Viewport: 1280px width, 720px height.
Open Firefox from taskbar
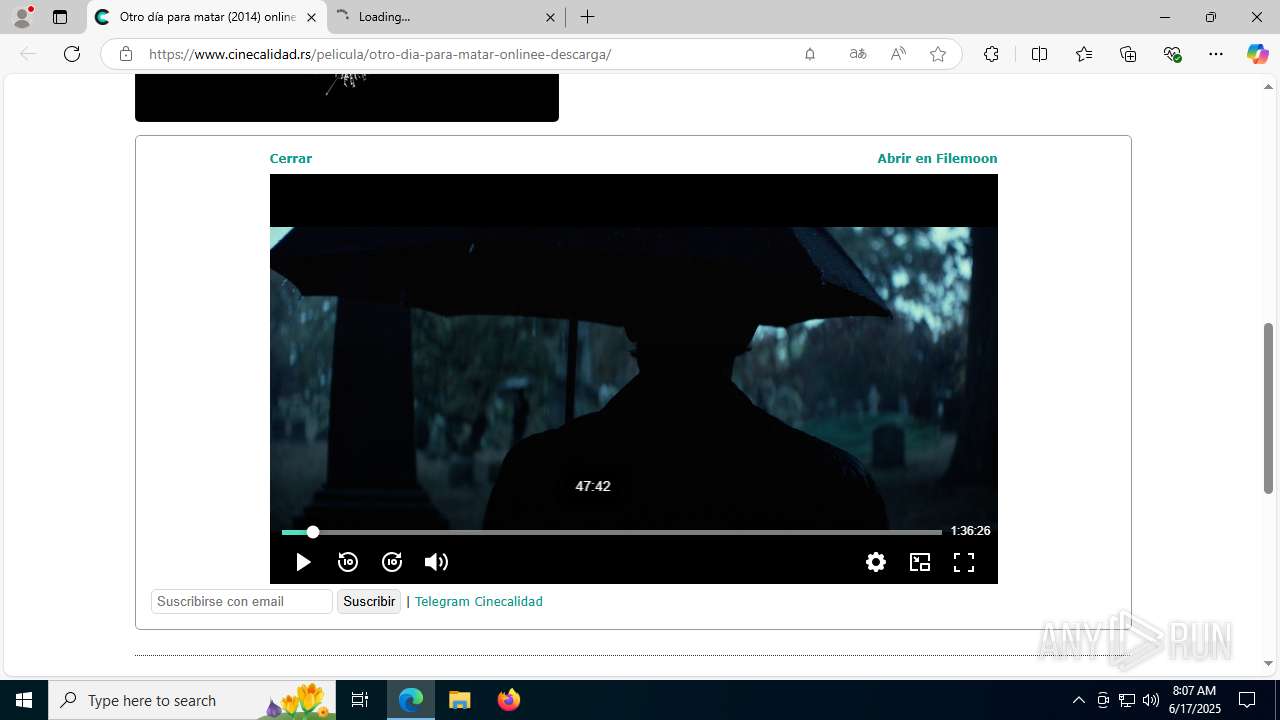tap(509, 700)
